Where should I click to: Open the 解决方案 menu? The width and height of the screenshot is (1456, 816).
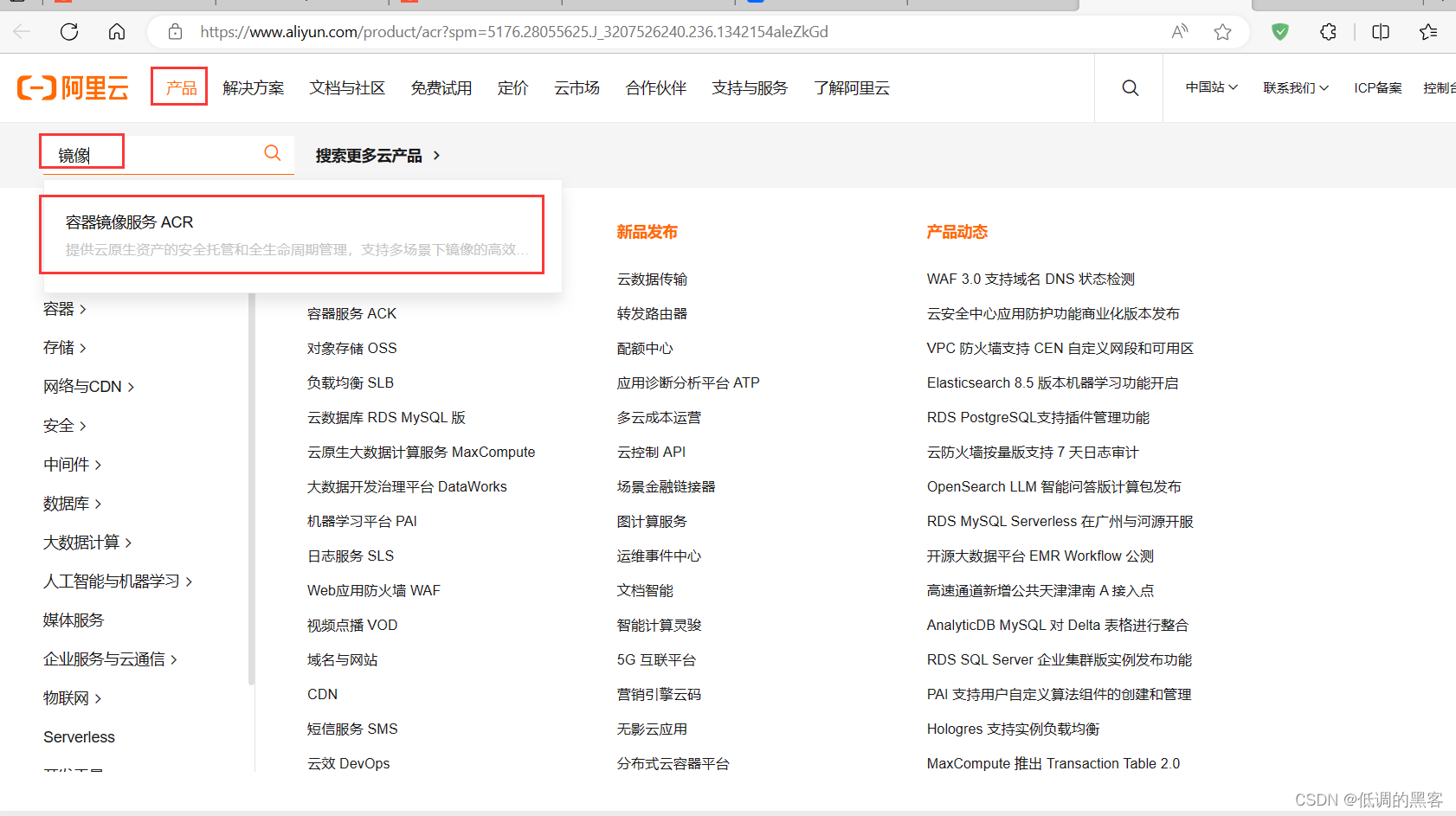click(253, 87)
